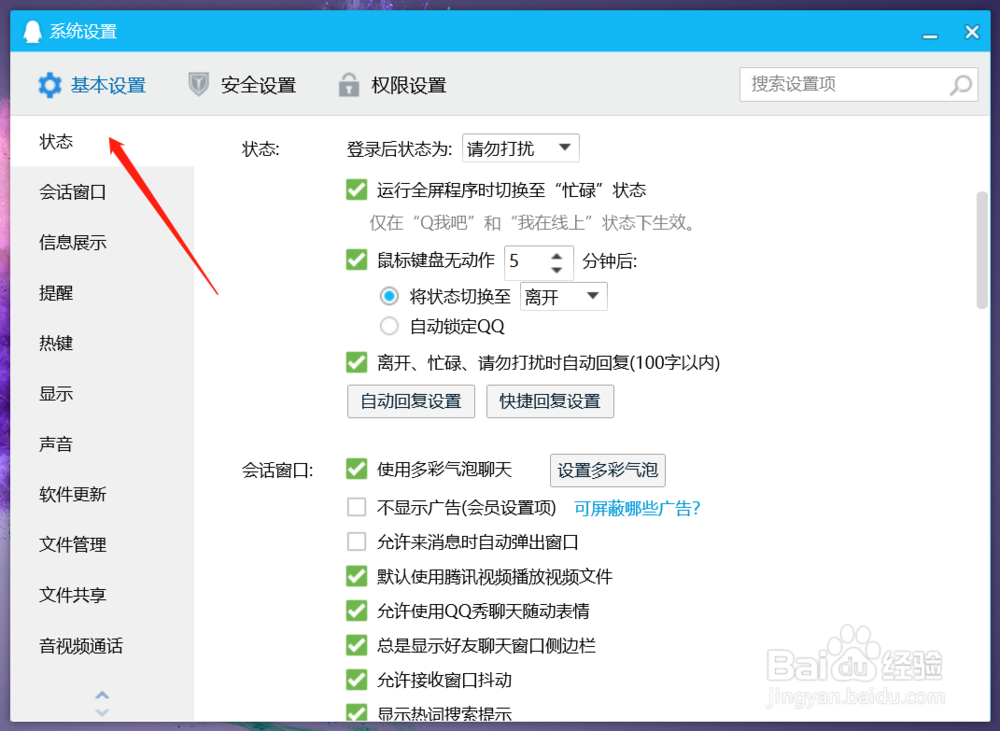Click the 自动回复设置 button
This screenshot has height=731, width=1000.
[x=410, y=402]
